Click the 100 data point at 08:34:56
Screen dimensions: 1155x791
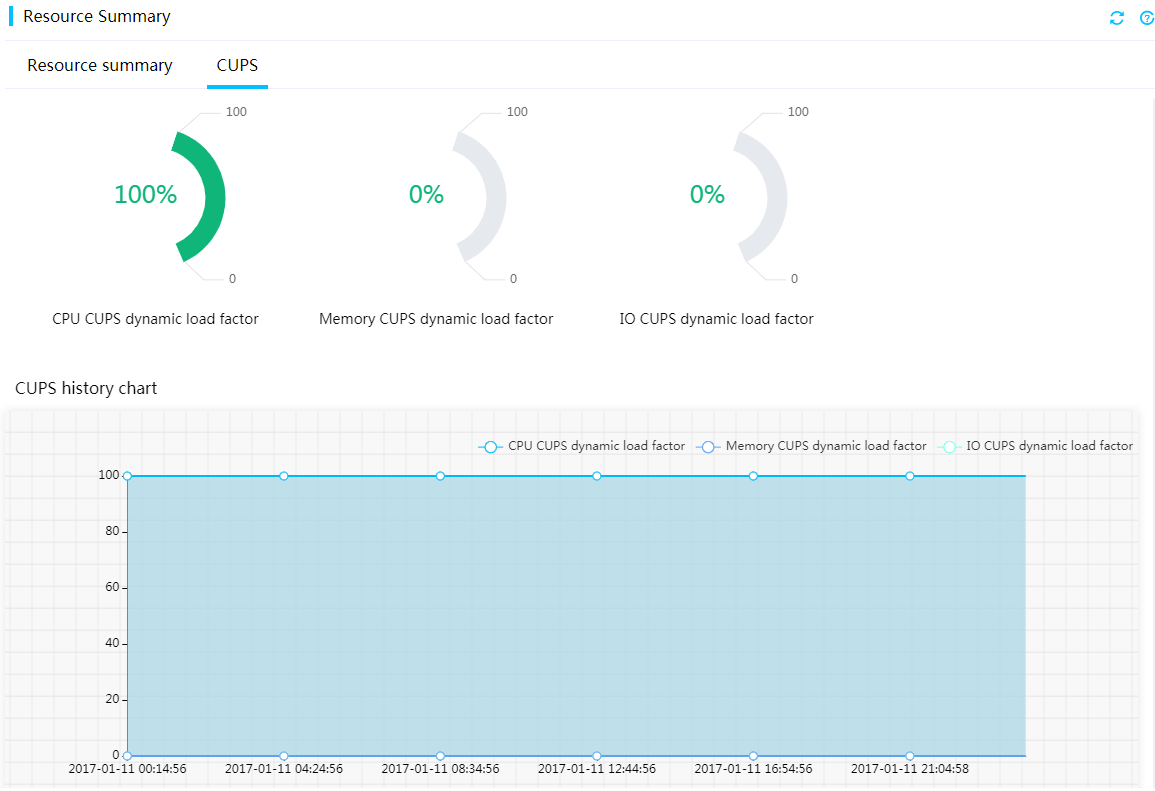click(x=440, y=477)
